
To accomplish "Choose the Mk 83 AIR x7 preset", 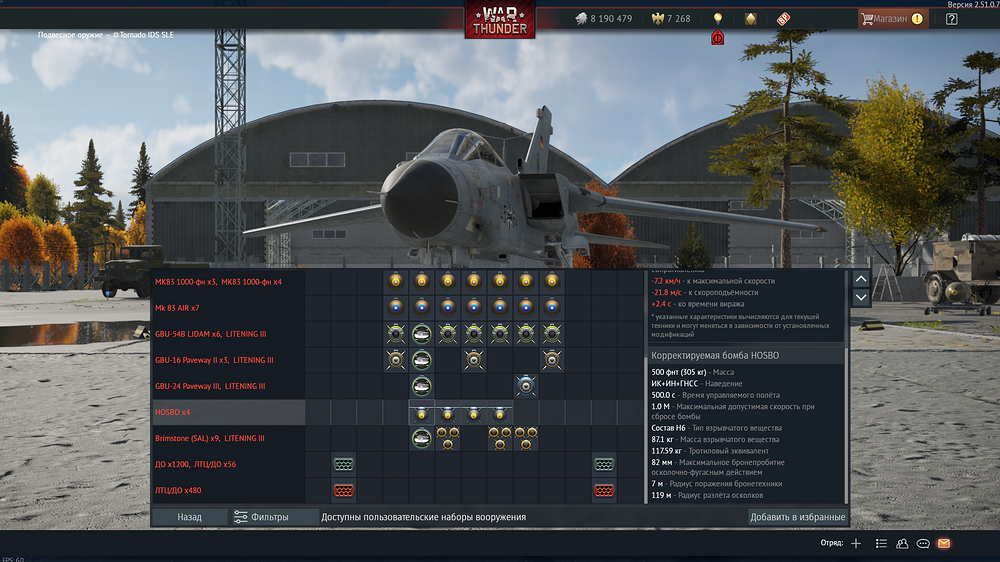I will [228, 307].
